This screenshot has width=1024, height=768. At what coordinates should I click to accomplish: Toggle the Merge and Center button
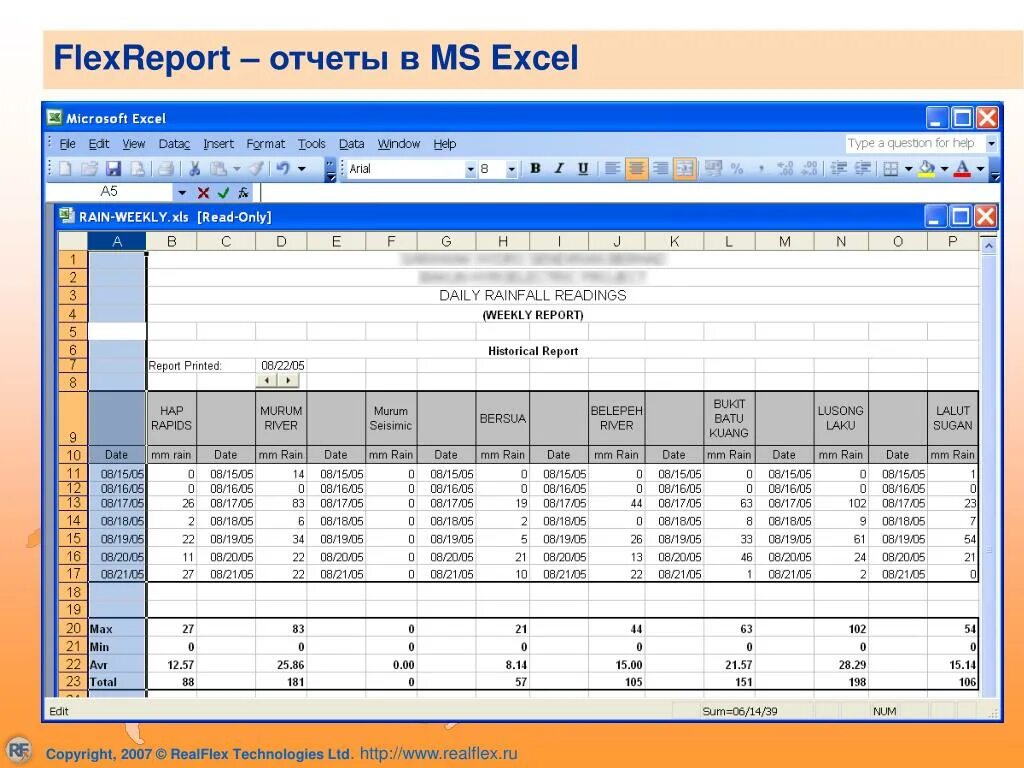[x=684, y=168]
